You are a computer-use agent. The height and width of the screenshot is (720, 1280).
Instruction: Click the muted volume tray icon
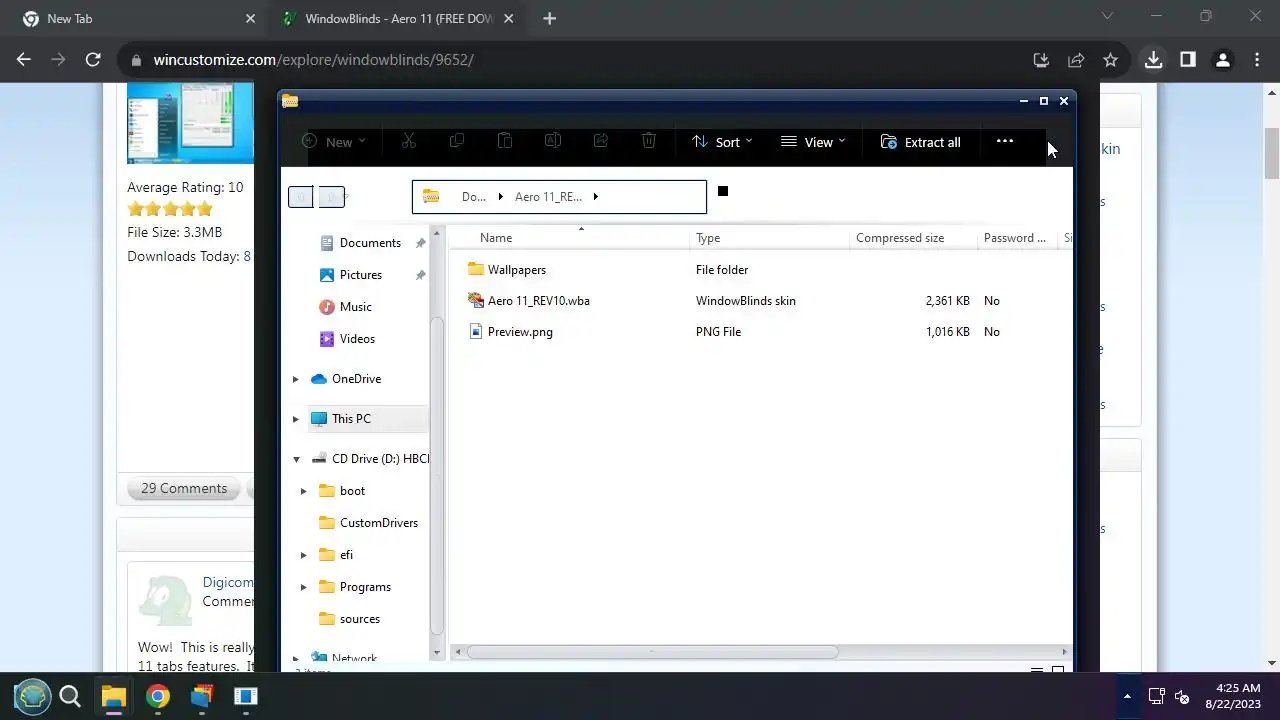pos(1182,696)
